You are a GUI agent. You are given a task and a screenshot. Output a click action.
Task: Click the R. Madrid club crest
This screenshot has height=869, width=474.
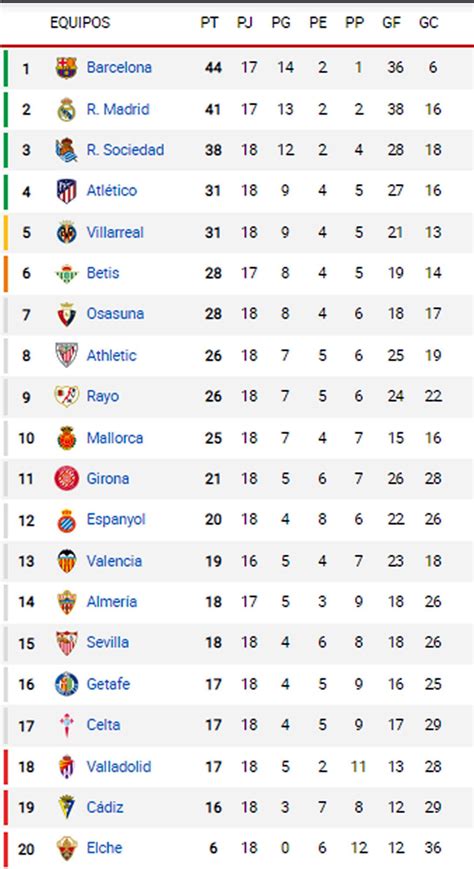pyautogui.click(x=67, y=109)
